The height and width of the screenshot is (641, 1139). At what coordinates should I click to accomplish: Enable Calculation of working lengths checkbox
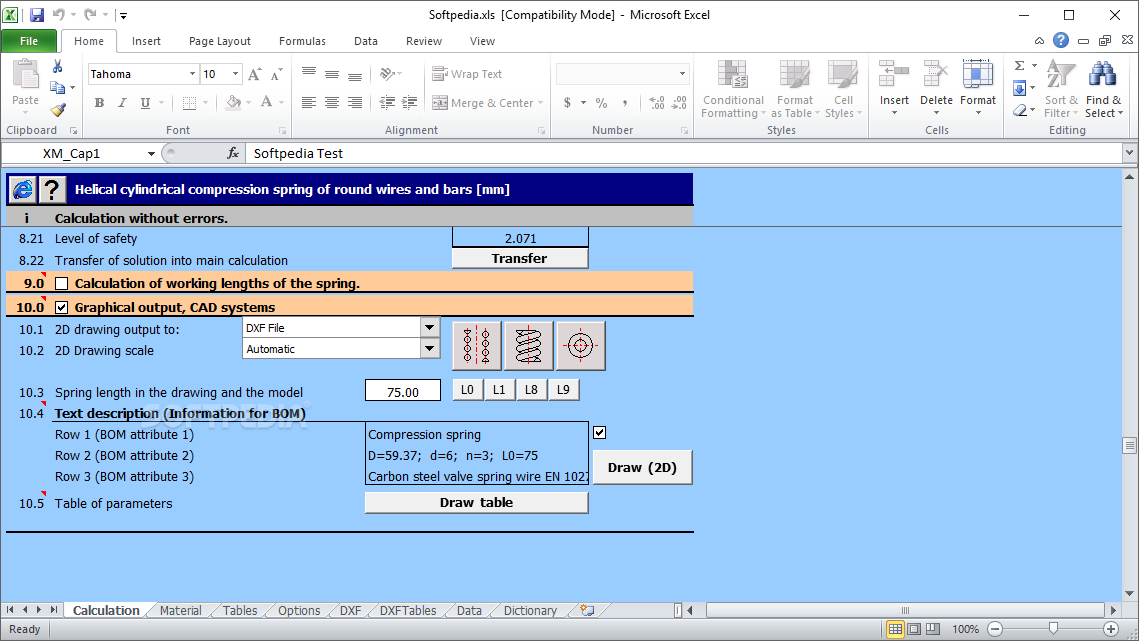(62, 283)
